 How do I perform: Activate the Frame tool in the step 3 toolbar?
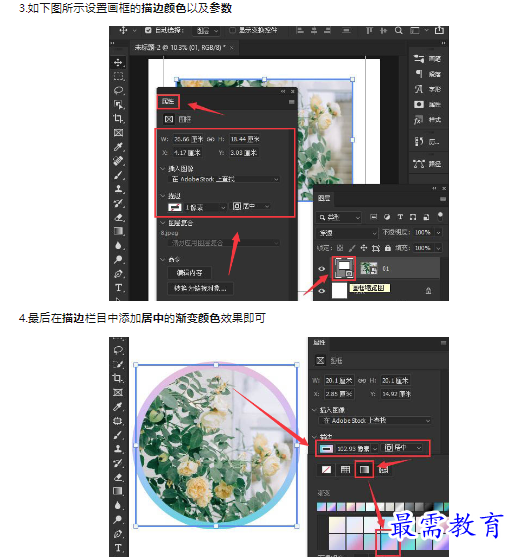[118, 133]
